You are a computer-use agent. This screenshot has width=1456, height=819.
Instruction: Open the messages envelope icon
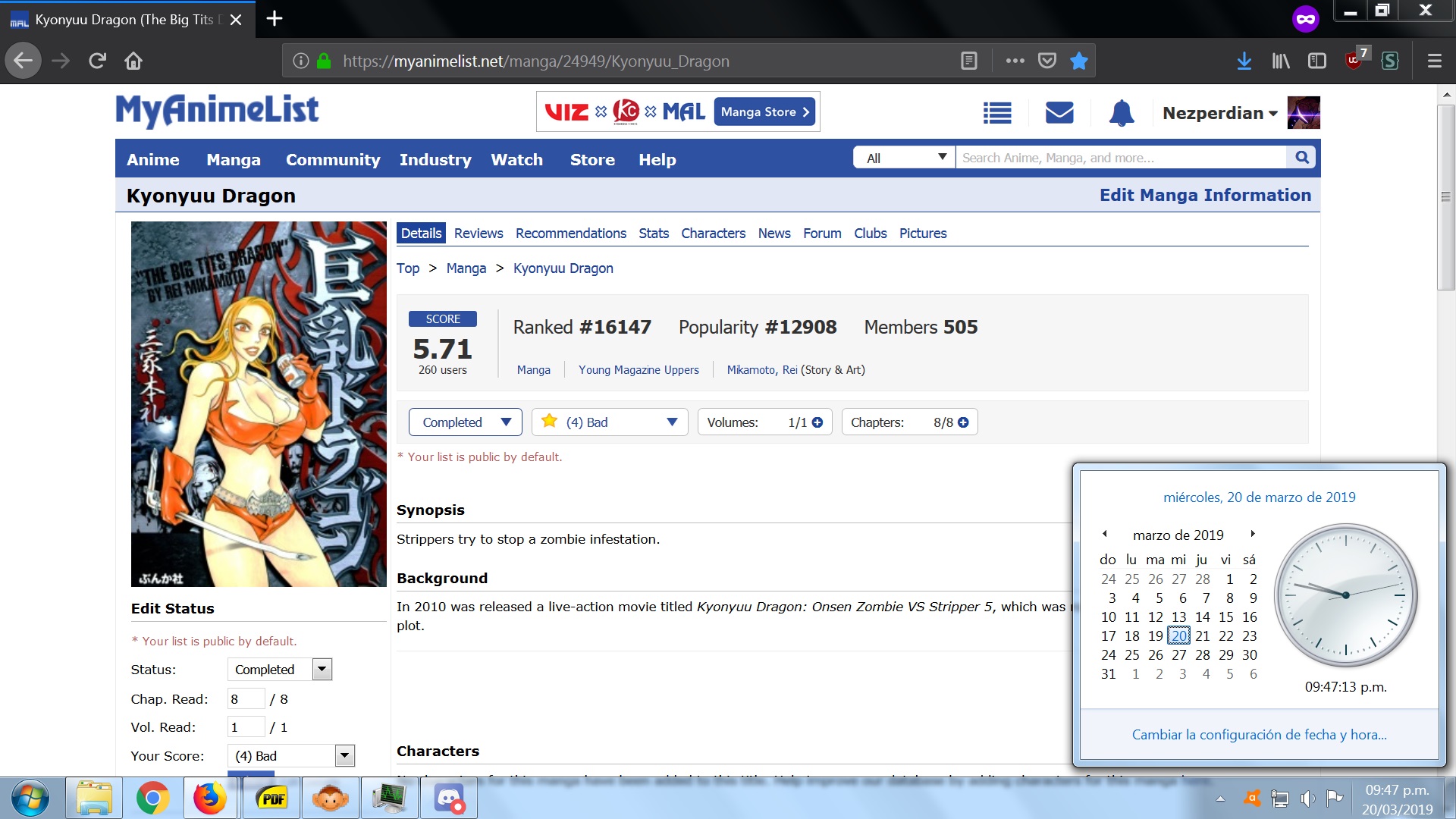pos(1059,113)
